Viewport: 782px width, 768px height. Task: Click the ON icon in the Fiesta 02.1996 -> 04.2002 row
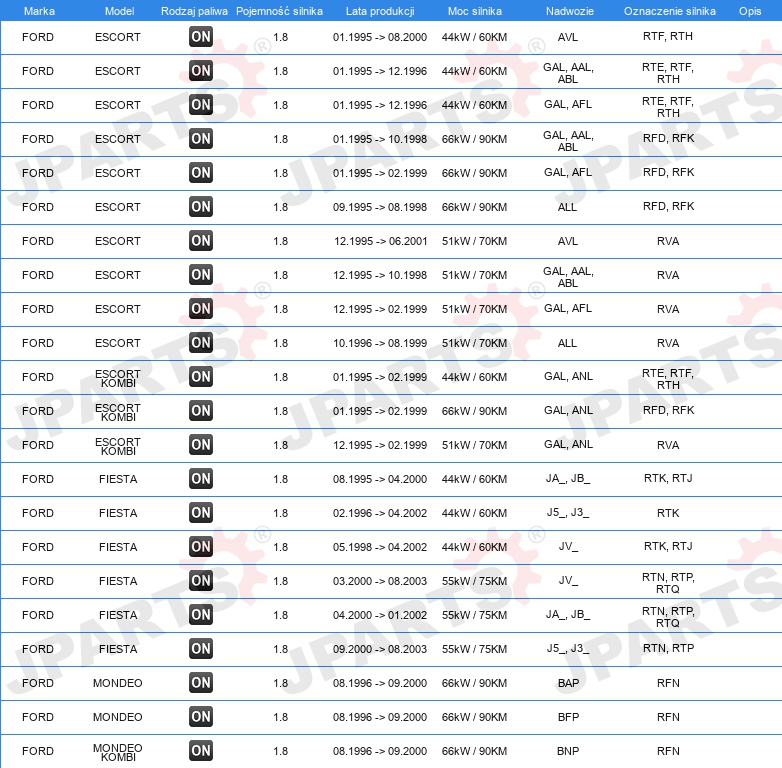click(201, 512)
